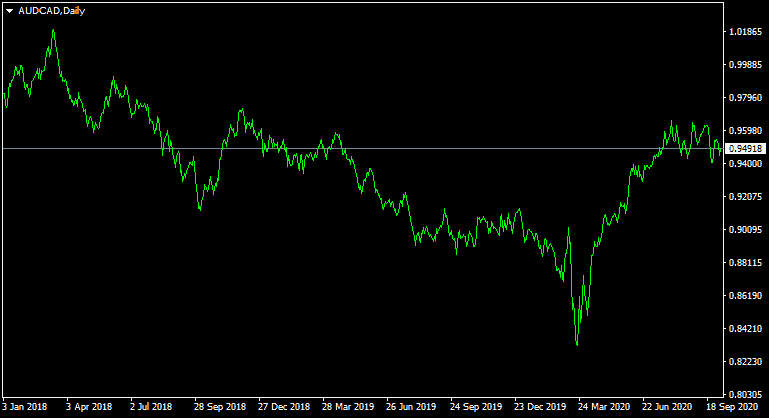Click the 24 Sep 2019 date label

tap(476, 407)
